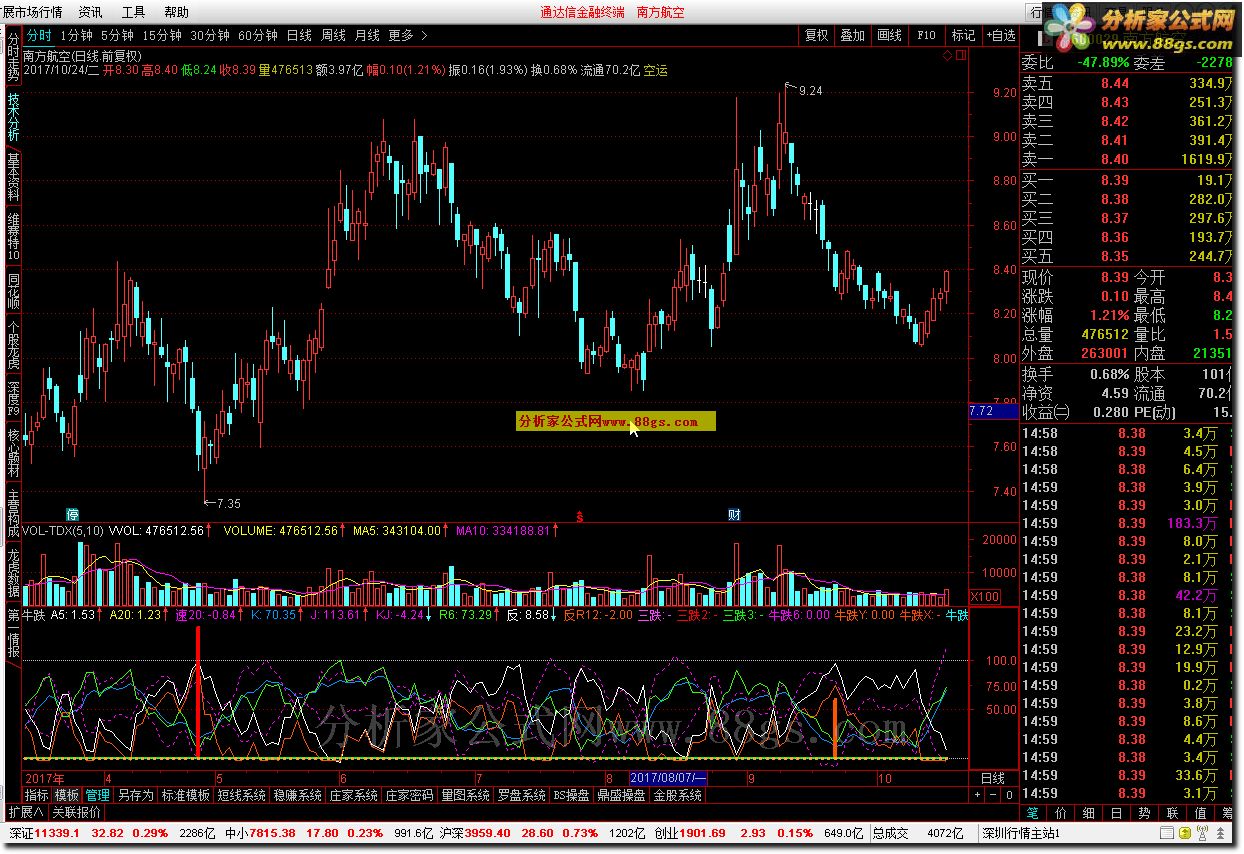Select the 稳赚系统 template
The height and width of the screenshot is (854, 1244).
pos(298,795)
